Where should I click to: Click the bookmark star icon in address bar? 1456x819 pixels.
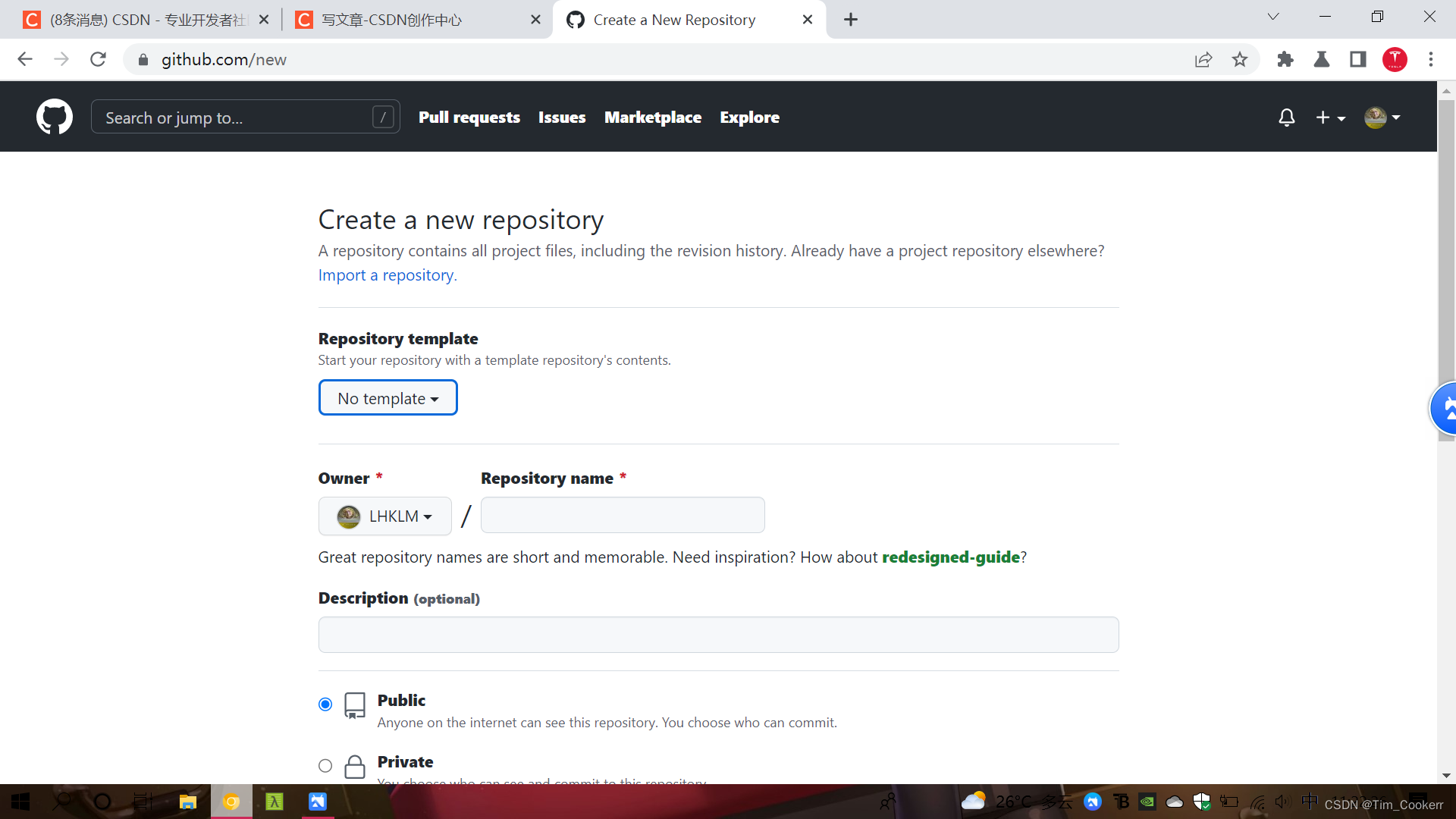[1239, 59]
